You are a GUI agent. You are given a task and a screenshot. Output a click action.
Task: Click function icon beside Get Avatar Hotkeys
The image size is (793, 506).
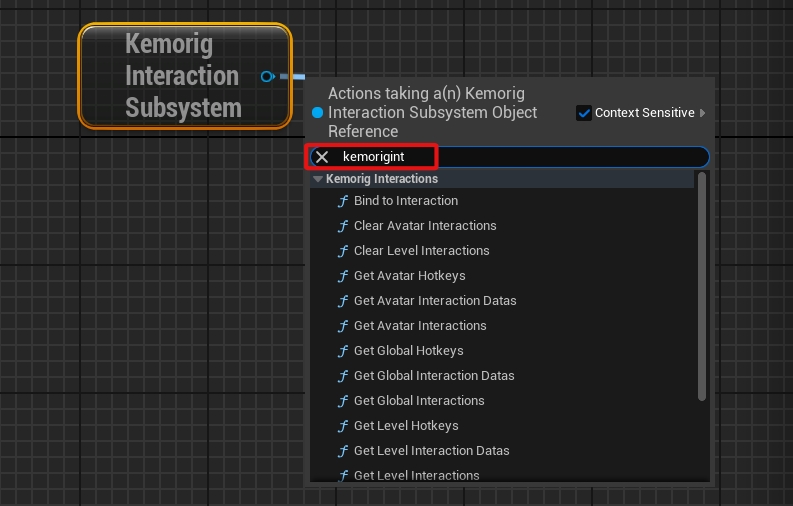point(344,276)
